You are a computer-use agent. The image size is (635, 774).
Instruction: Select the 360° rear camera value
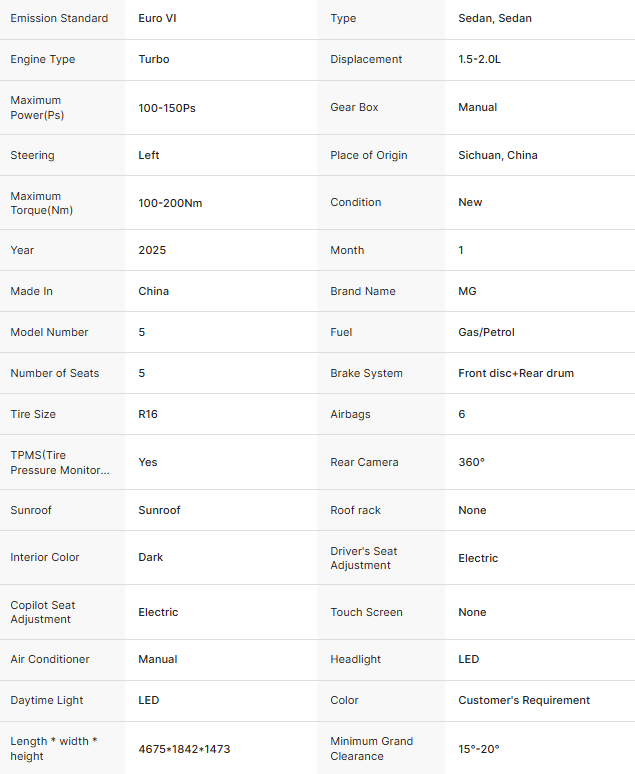(x=471, y=462)
